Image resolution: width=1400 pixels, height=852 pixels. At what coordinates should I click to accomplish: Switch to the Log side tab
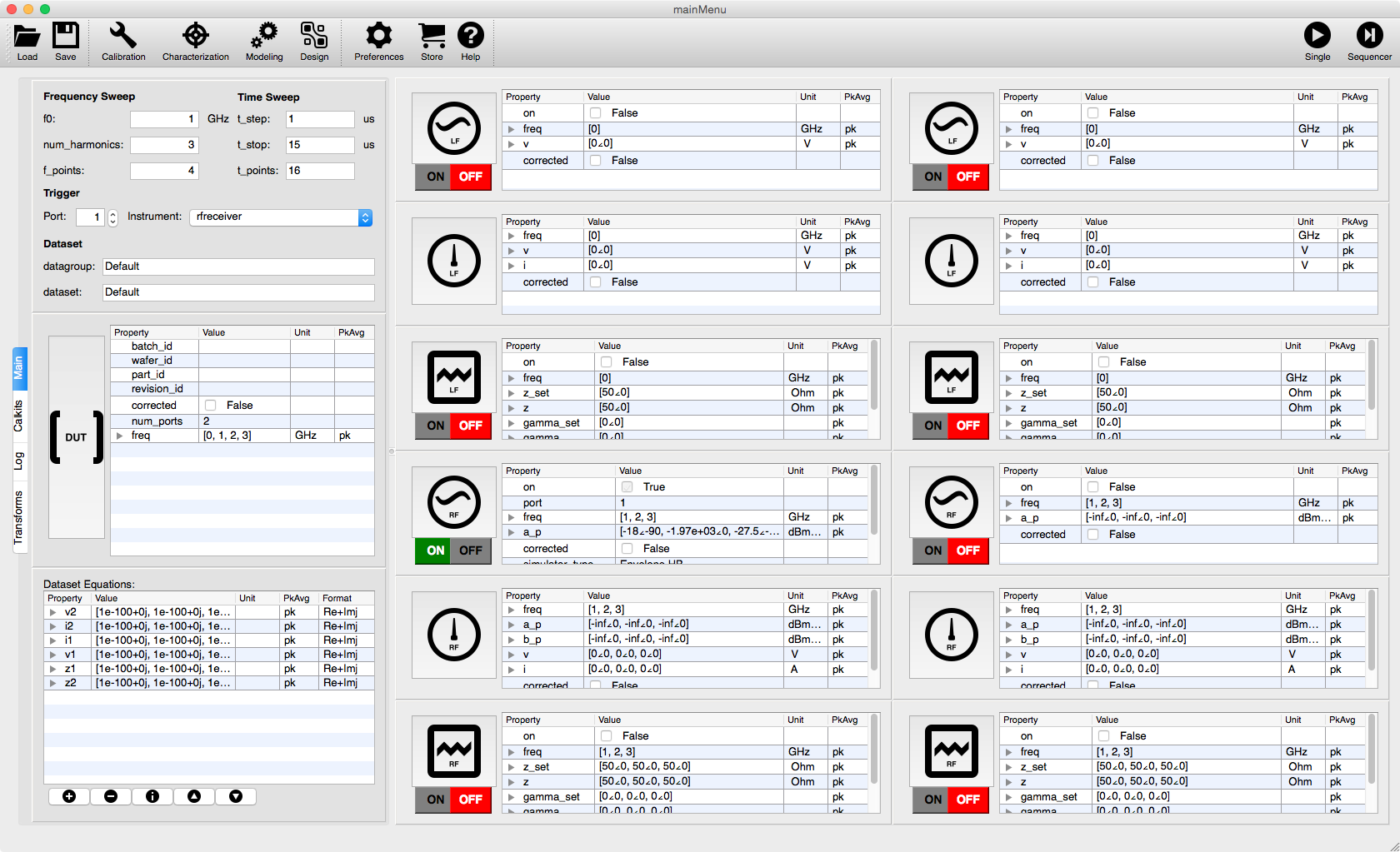click(x=19, y=461)
